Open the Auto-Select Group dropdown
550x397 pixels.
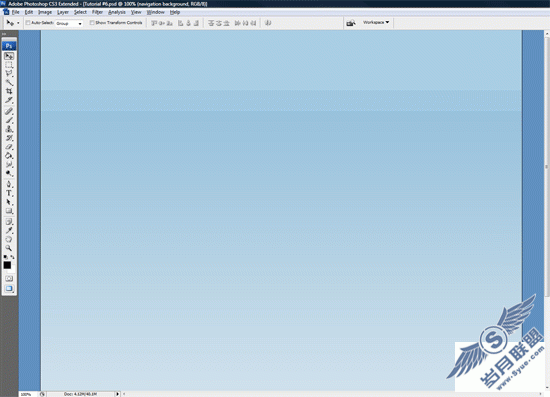[69, 23]
